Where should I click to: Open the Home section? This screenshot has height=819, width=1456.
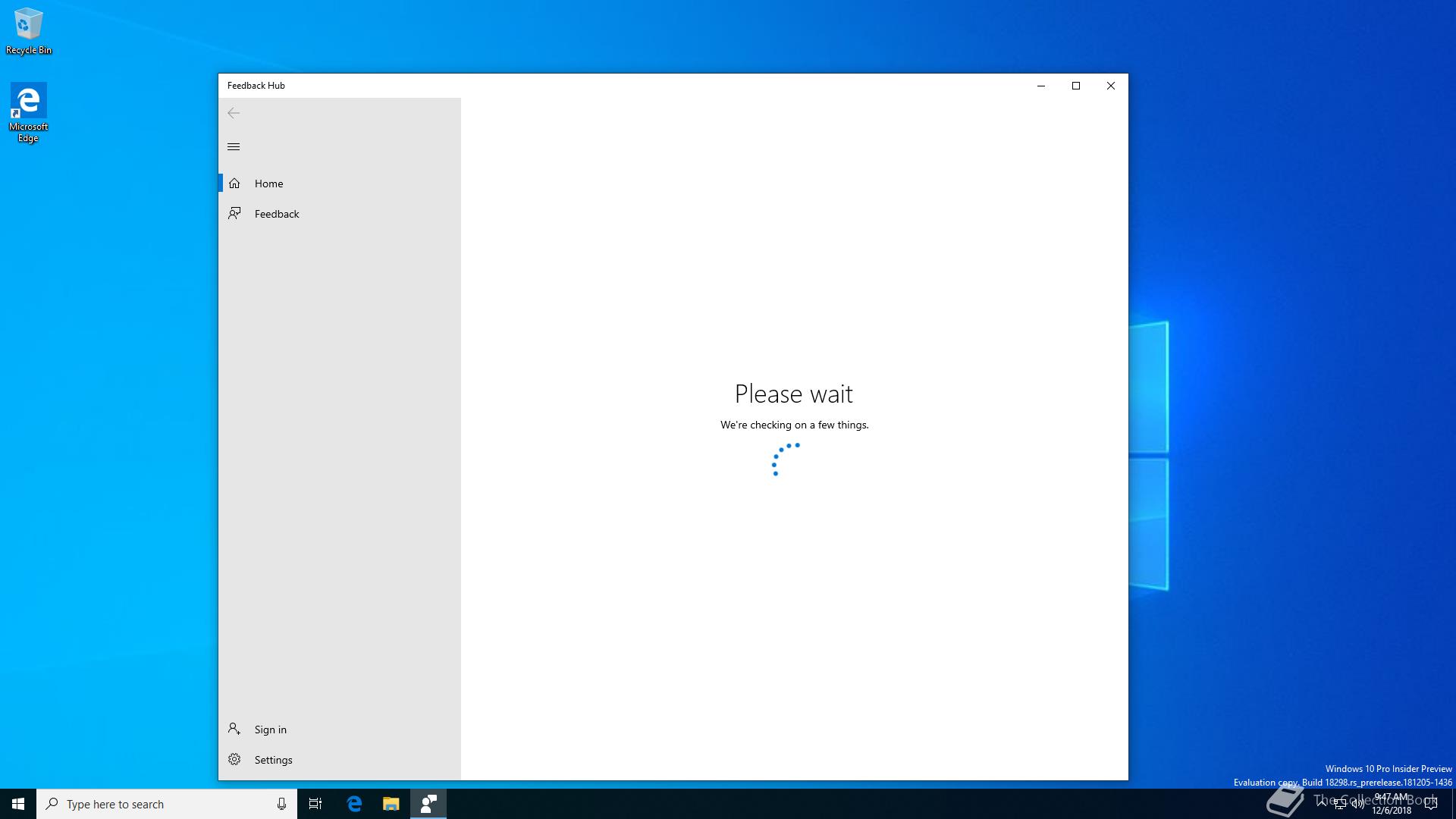tap(340, 184)
